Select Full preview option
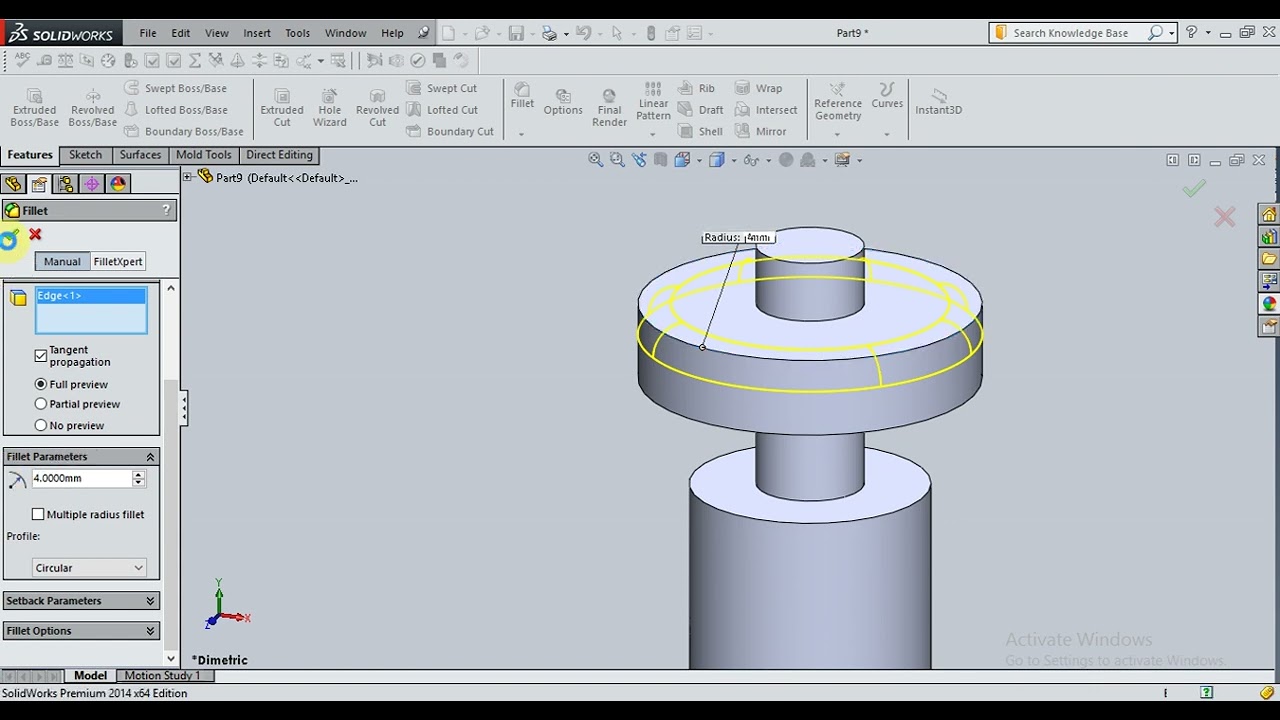Image resolution: width=1280 pixels, height=720 pixels. click(41, 384)
